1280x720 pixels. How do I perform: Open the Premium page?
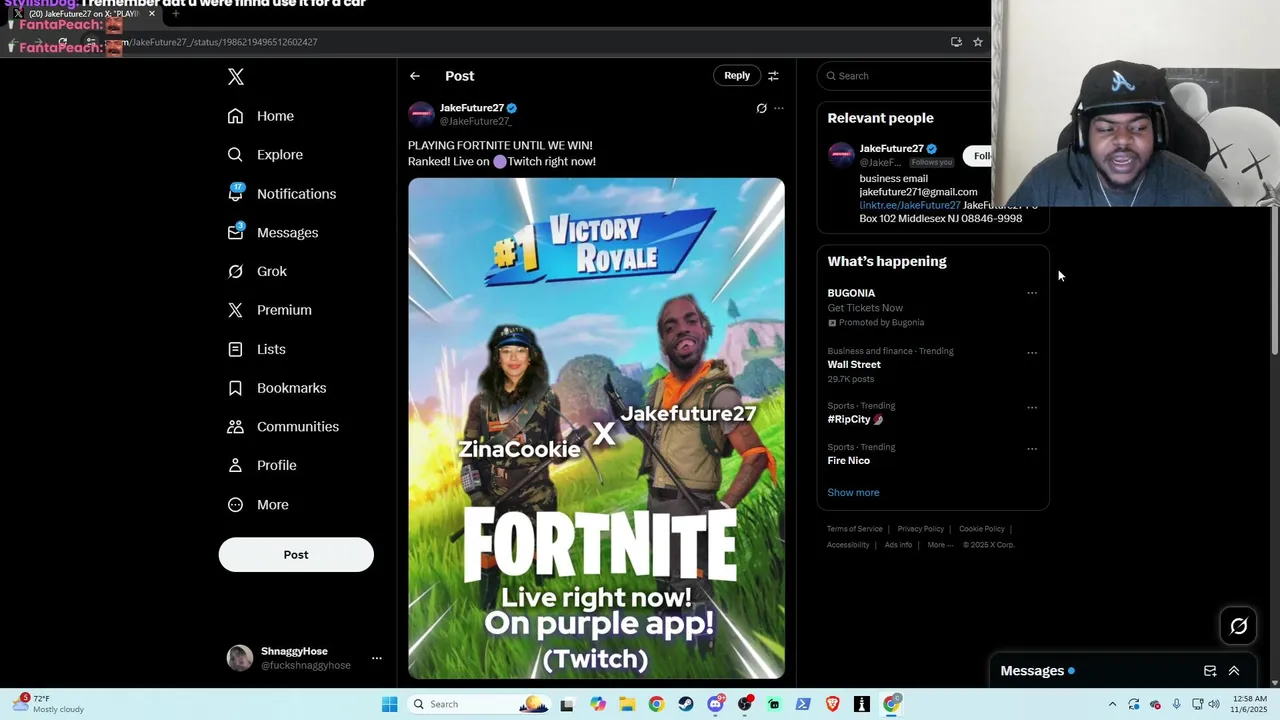269,310
